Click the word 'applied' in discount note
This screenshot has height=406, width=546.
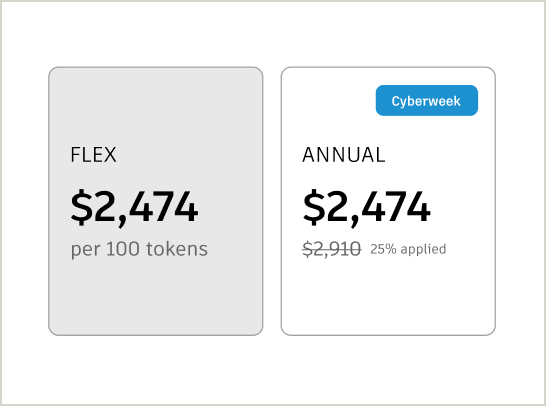pos(423,250)
